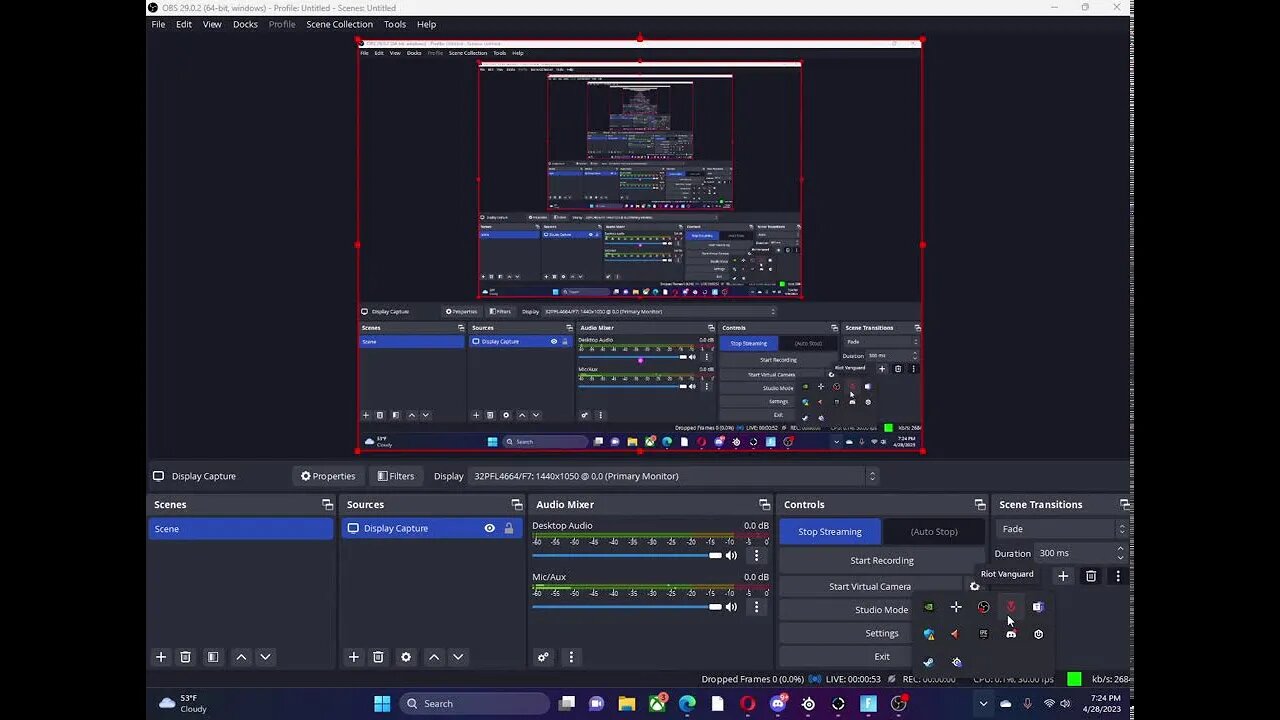This screenshot has width=1280, height=720.
Task: Click Start Virtual Camera button
Action: [870, 587]
